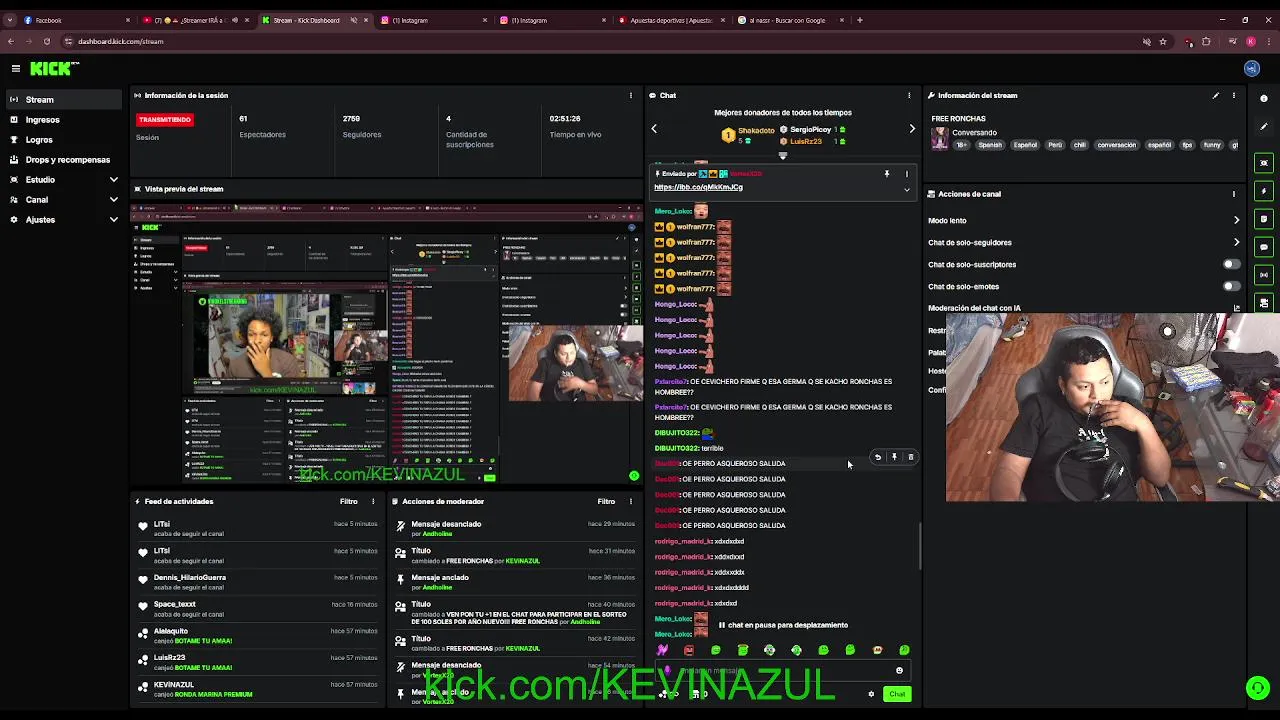Open Acciones de moderador Filtro dropdown
Screen dimensions: 1280x720
pyautogui.click(x=606, y=501)
